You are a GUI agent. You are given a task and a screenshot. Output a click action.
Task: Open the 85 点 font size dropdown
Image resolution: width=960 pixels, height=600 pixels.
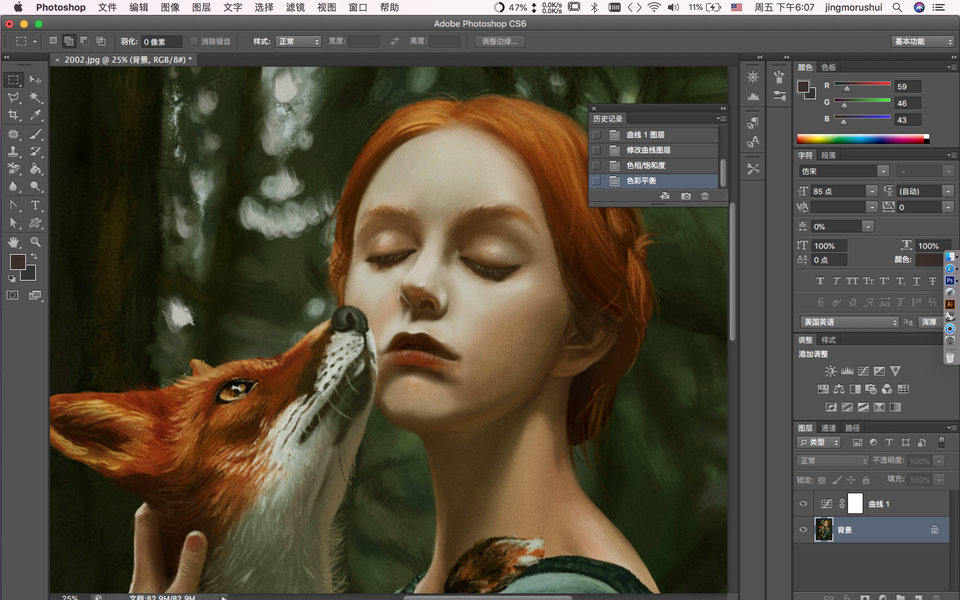pyautogui.click(x=871, y=191)
